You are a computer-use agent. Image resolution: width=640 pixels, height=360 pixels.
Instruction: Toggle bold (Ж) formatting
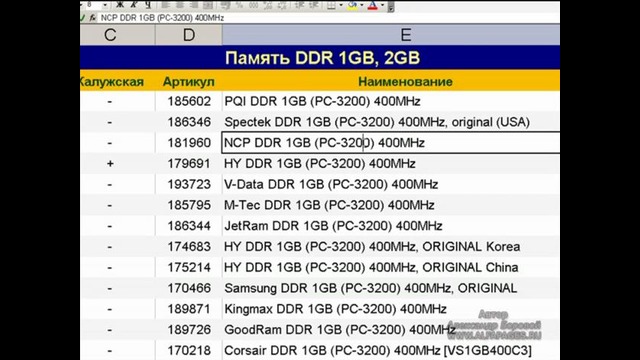pyautogui.click(x=120, y=4)
